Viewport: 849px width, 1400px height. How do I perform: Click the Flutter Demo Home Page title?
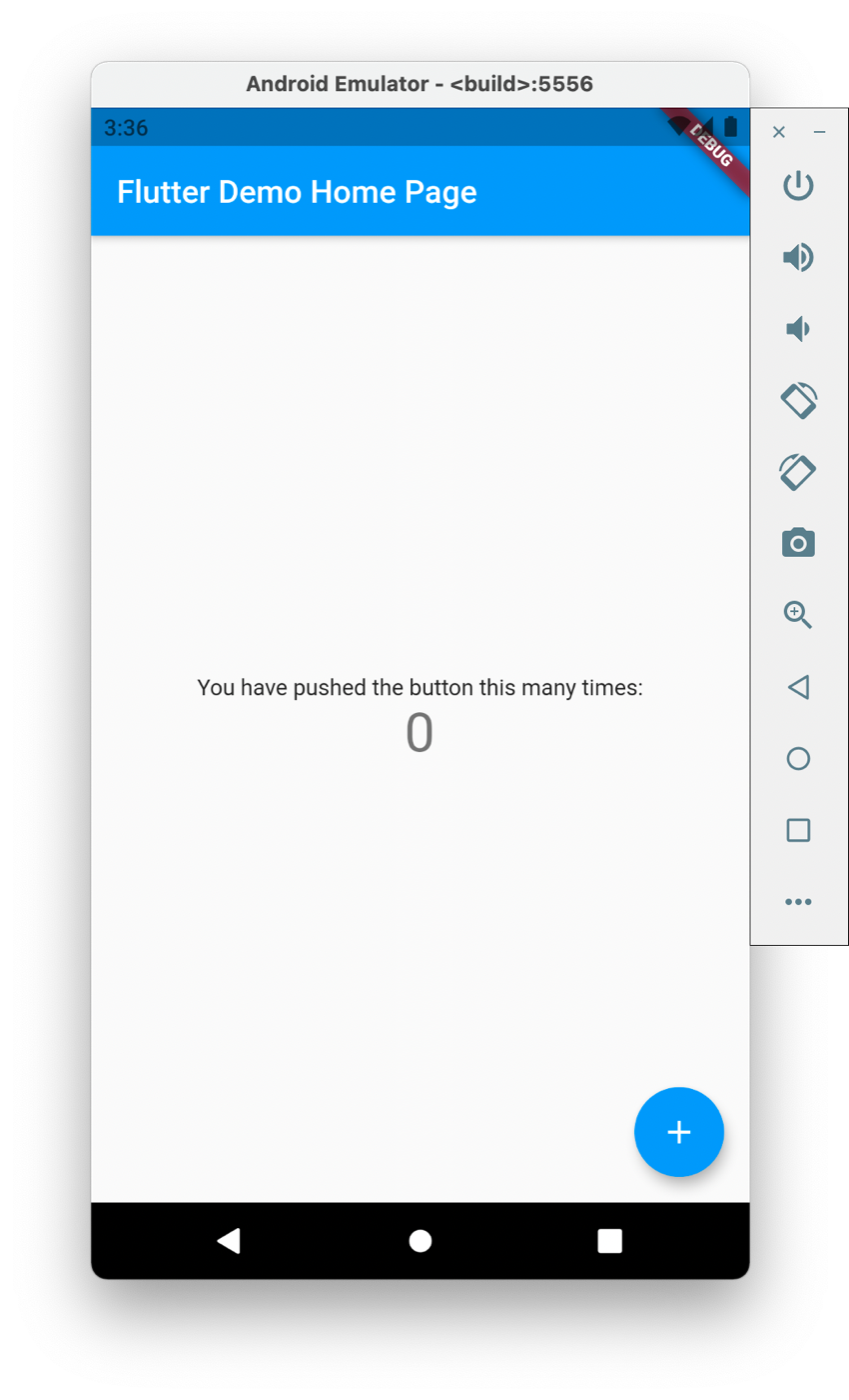(297, 192)
